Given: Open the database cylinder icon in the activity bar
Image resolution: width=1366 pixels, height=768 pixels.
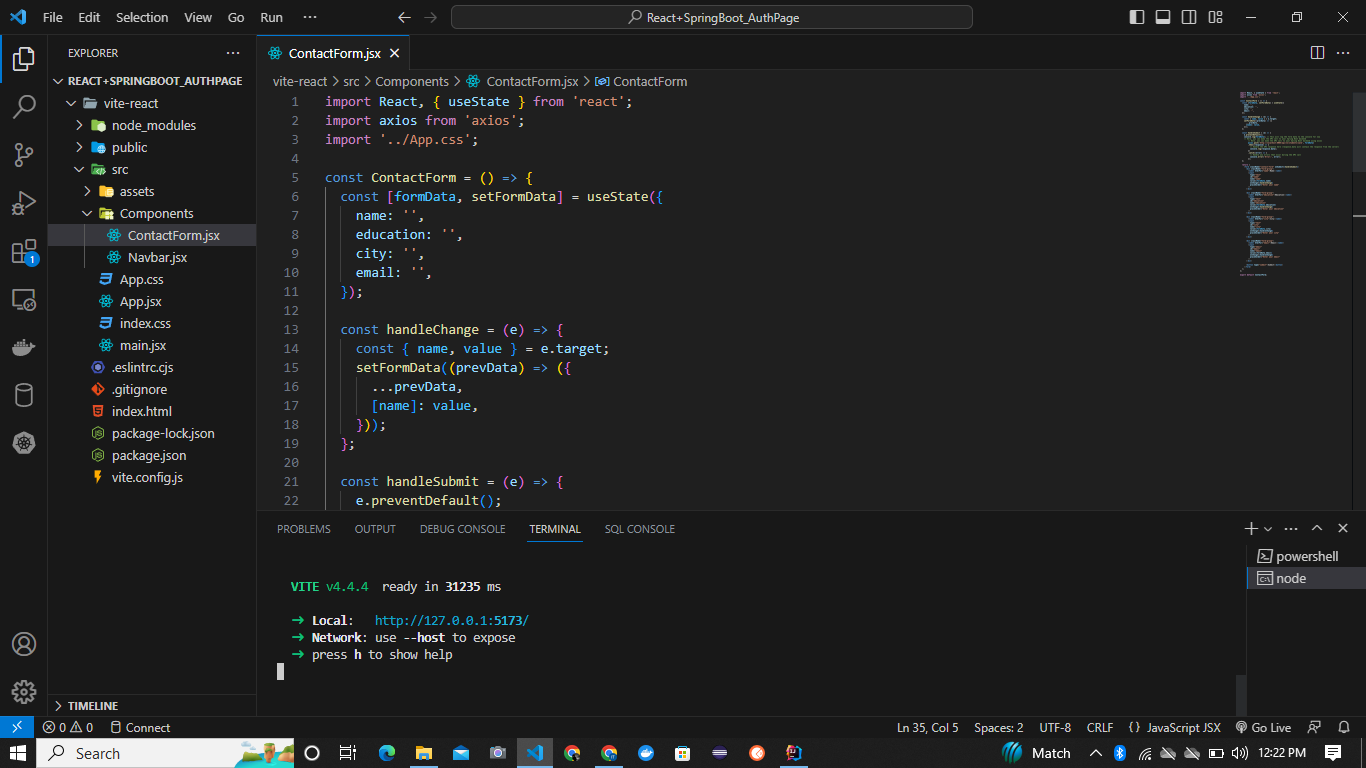Looking at the screenshot, I should (24, 396).
